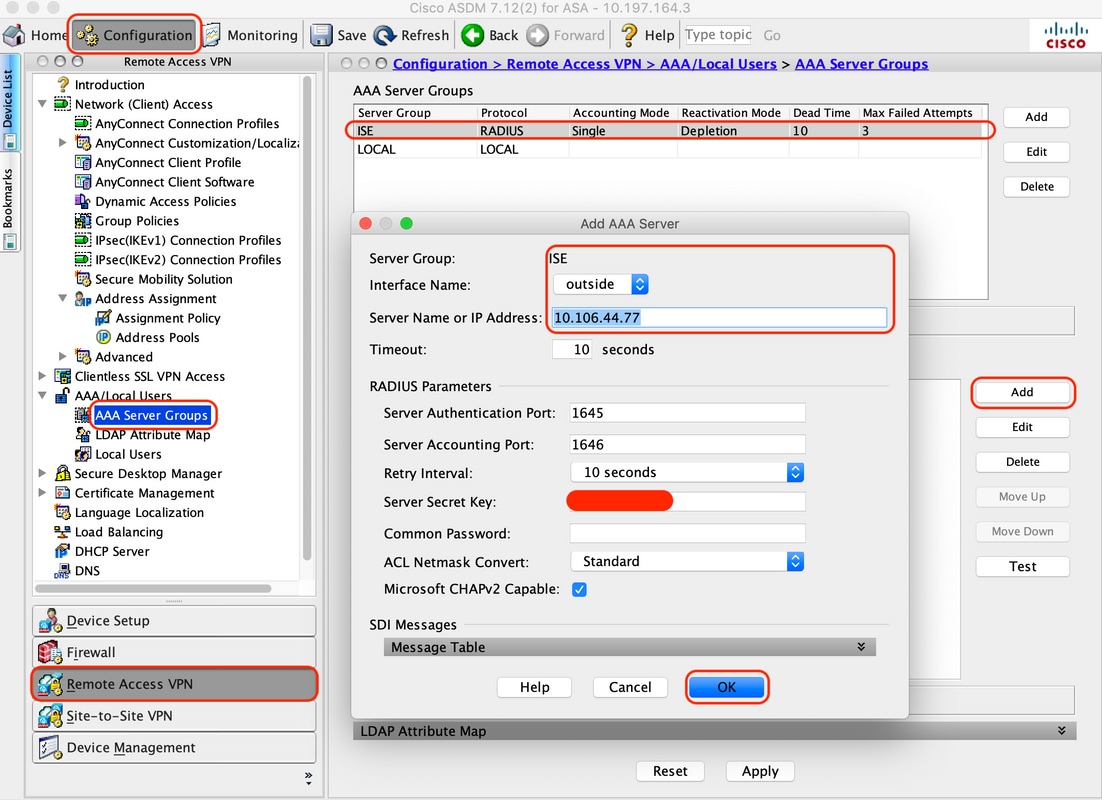
Task: Click Add beside AAA Server Groups table
Action: [1037, 117]
